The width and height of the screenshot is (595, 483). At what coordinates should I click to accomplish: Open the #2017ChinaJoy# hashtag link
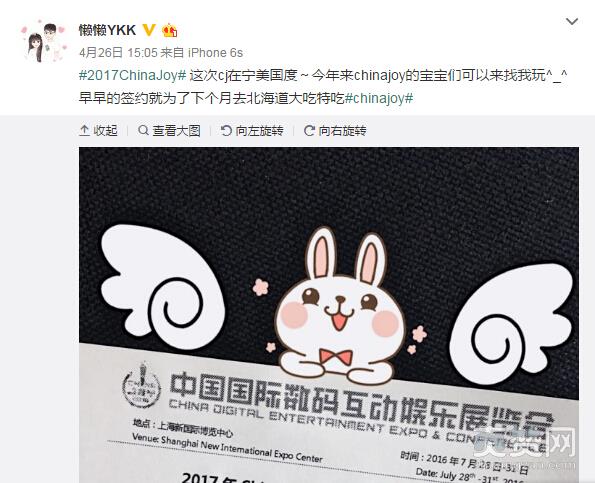tap(132, 75)
